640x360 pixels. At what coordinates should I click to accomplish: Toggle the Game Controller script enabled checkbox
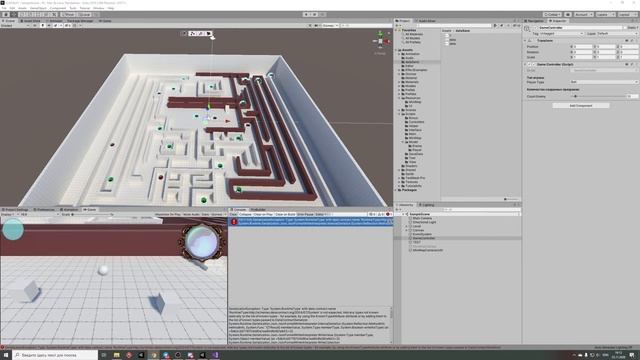(534, 64)
